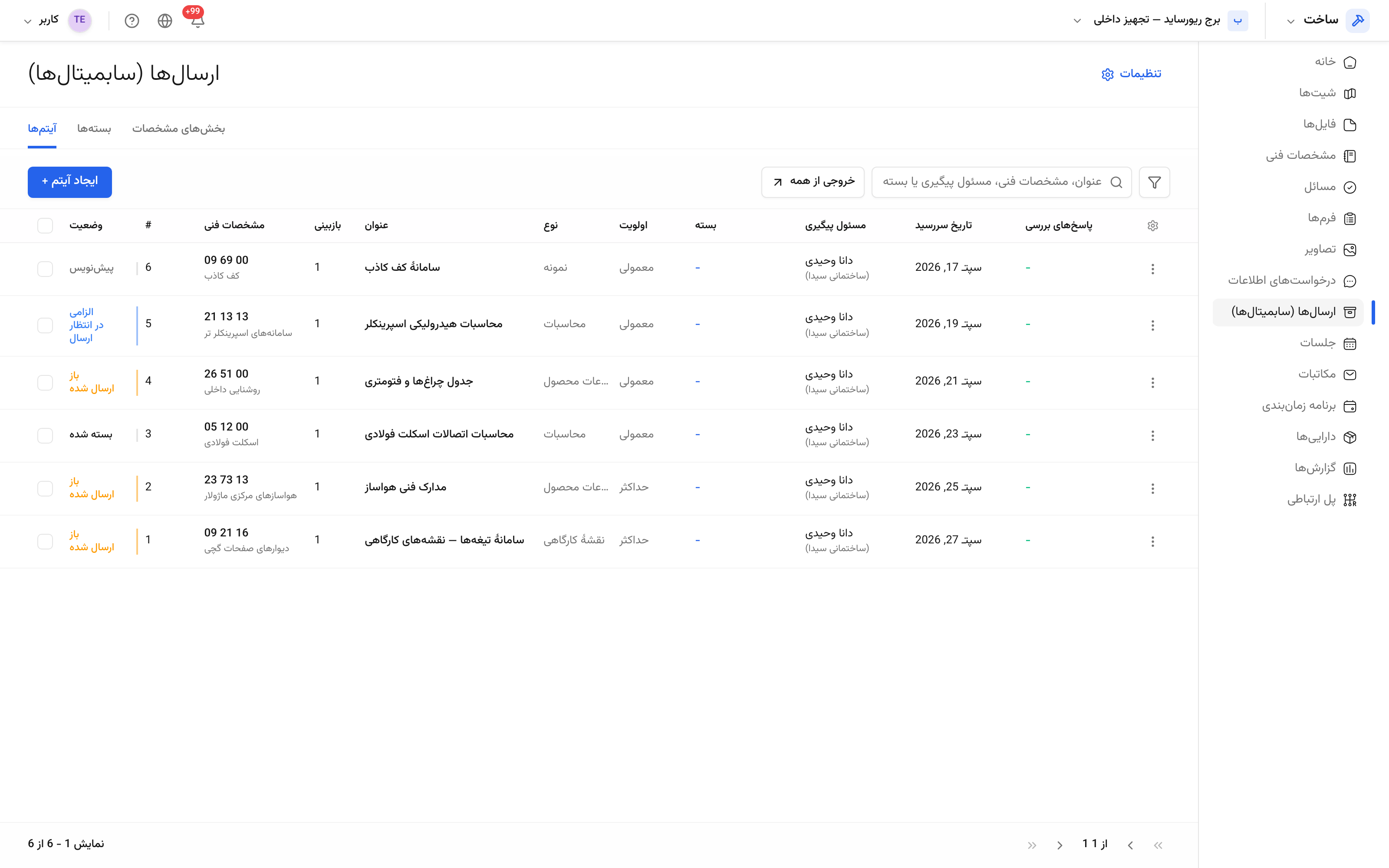The width and height of the screenshot is (1389, 868).
Task: Click the filter funnel icon
Action: 1154,183
